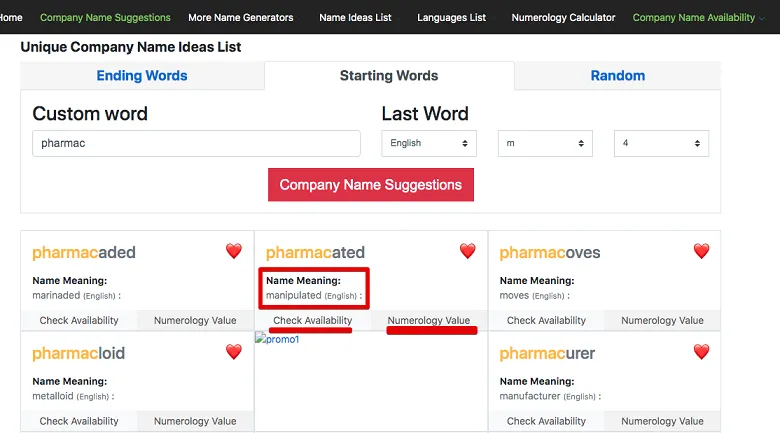Expand the letter 'm' dropdown
The height and width of the screenshot is (433, 780).
[544, 143]
